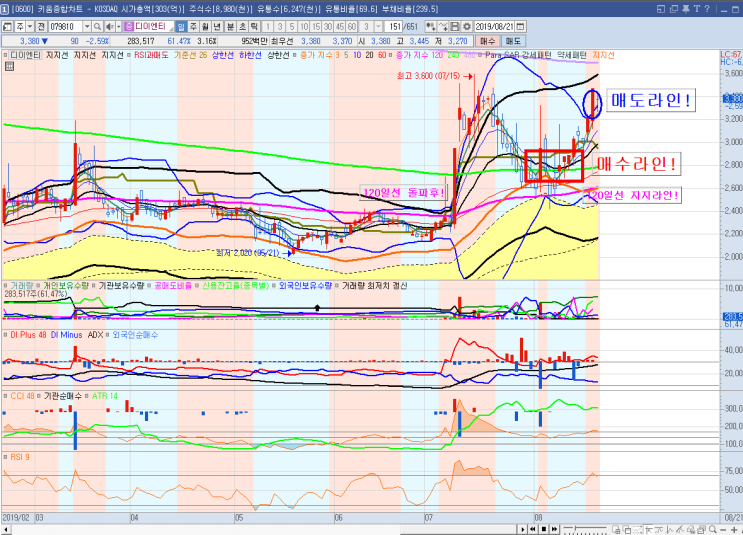Click the date field 2019/08/21
This screenshot has width=743, height=535.
pyautogui.click(x=495, y=27)
